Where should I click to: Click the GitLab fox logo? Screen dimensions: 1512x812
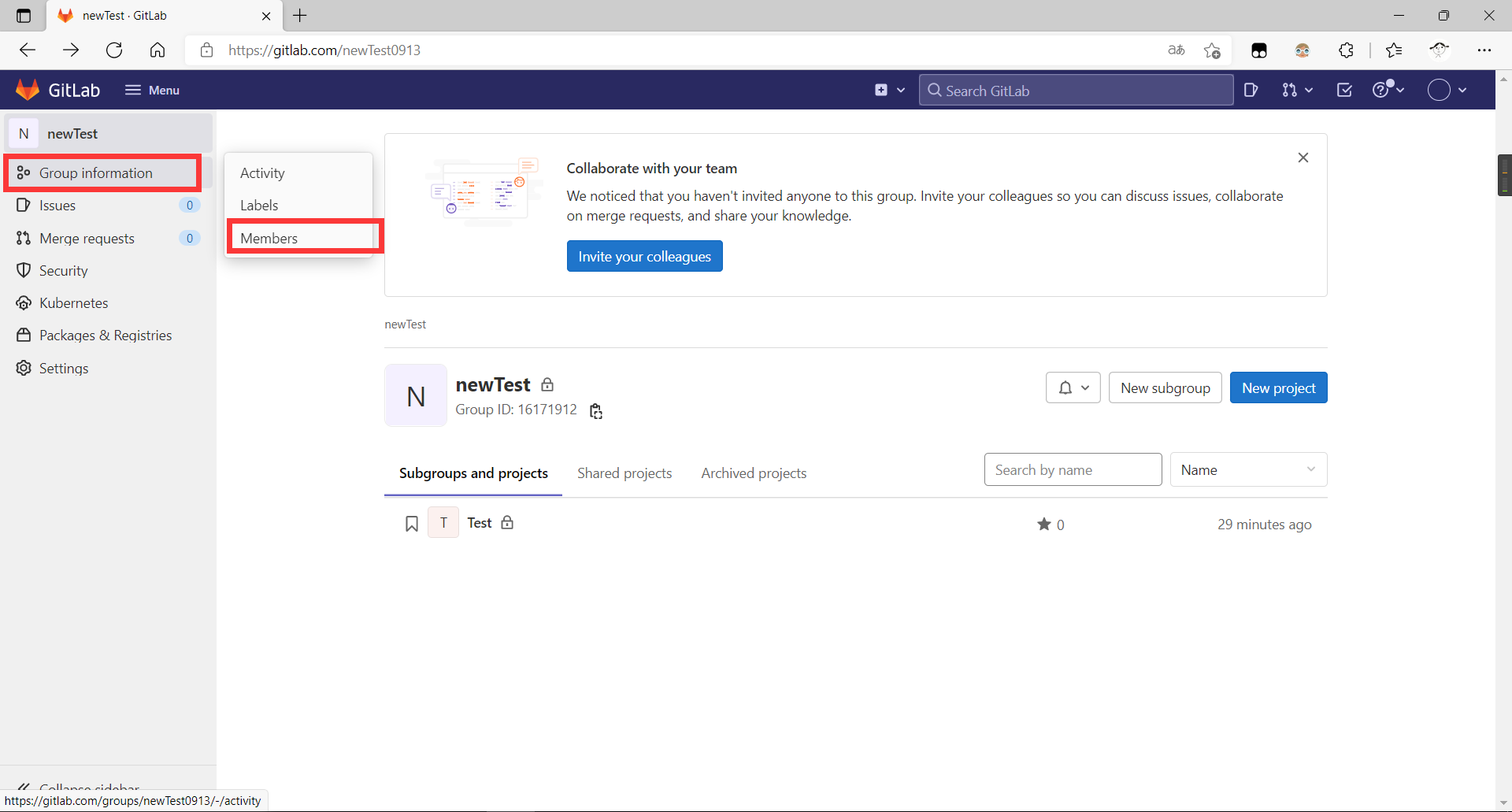(x=28, y=90)
